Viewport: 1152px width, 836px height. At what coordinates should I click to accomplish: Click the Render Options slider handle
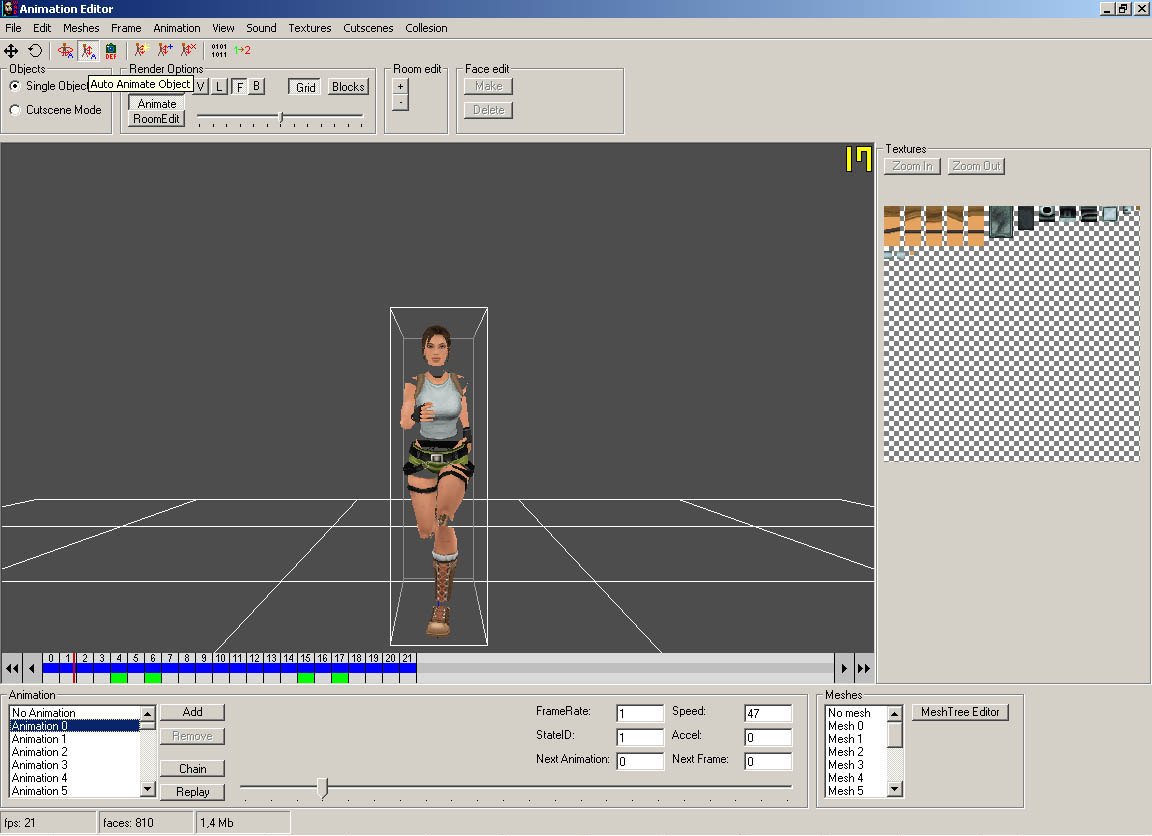point(281,117)
